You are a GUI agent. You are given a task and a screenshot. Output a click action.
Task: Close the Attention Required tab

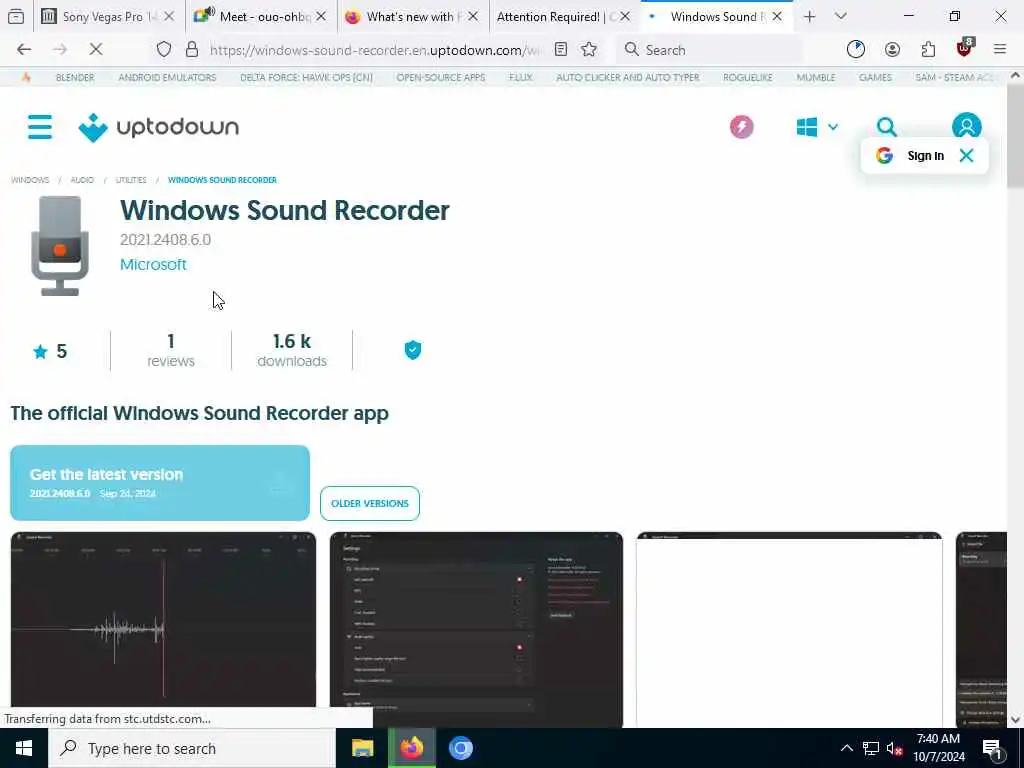pyautogui.click(x=625, y=17)
